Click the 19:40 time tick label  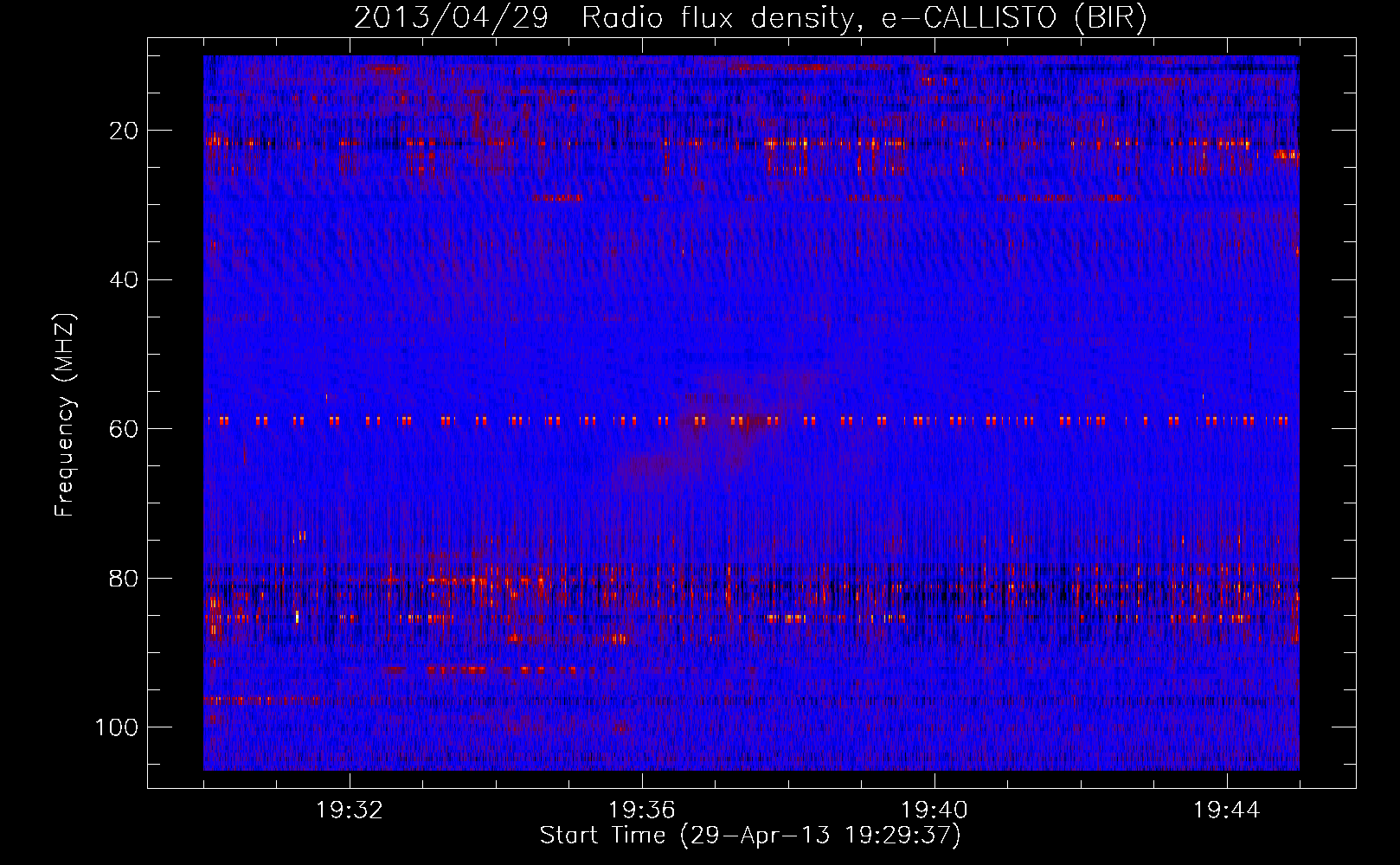(x=934, y=811)
